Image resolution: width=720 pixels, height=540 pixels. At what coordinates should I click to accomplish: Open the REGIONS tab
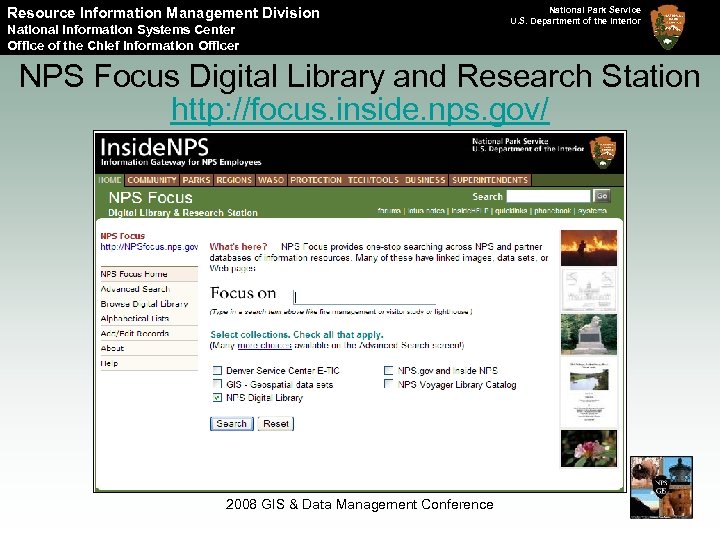click(234, 180)
